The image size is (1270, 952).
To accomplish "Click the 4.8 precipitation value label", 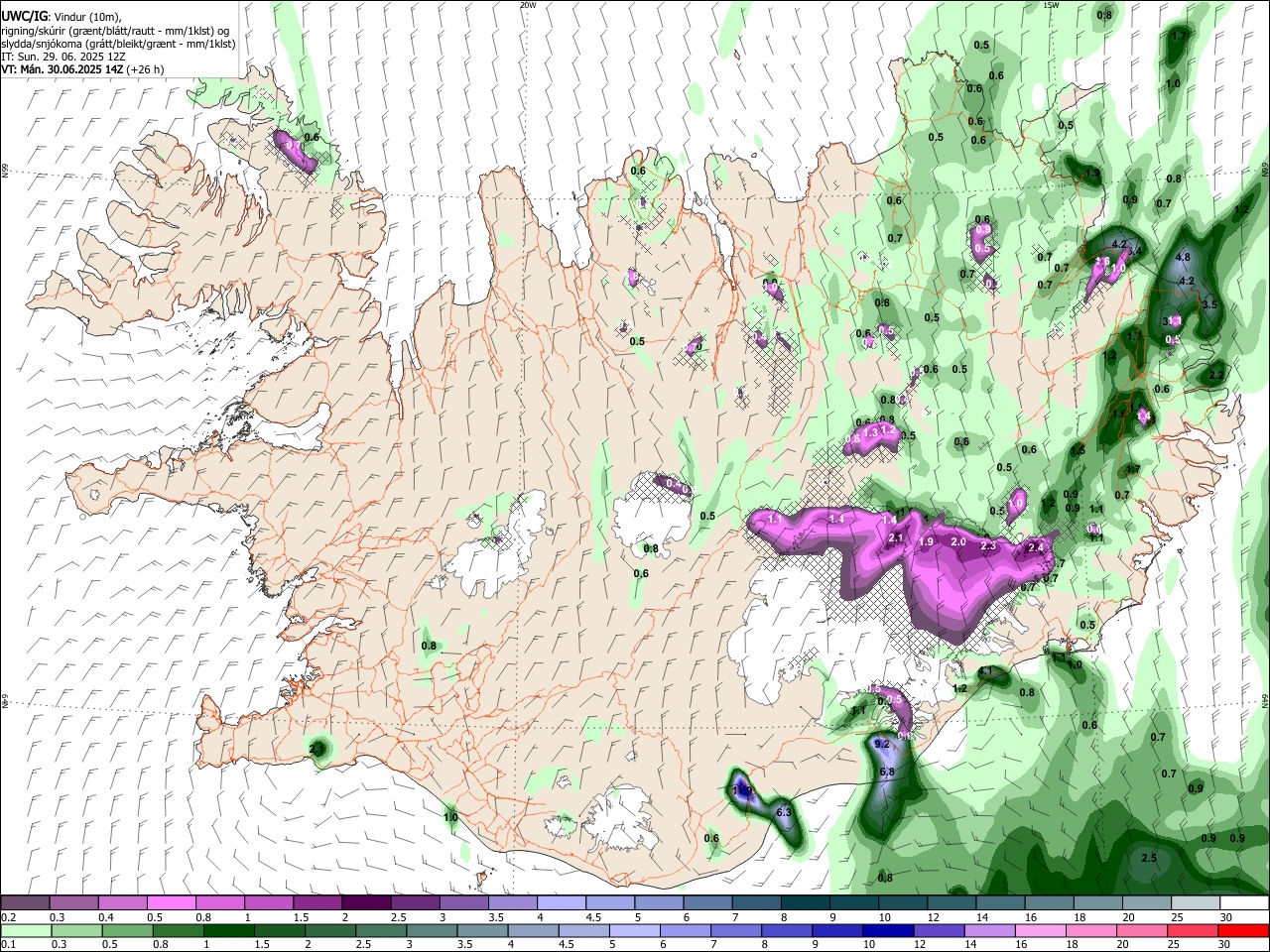I will (x=1182, y=258).
